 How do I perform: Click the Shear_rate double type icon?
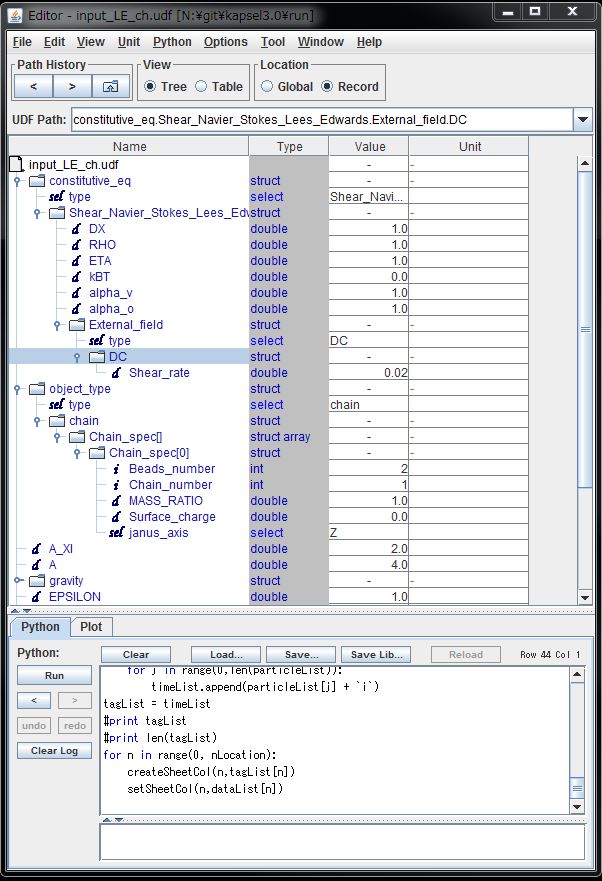[x=116, y=373]
